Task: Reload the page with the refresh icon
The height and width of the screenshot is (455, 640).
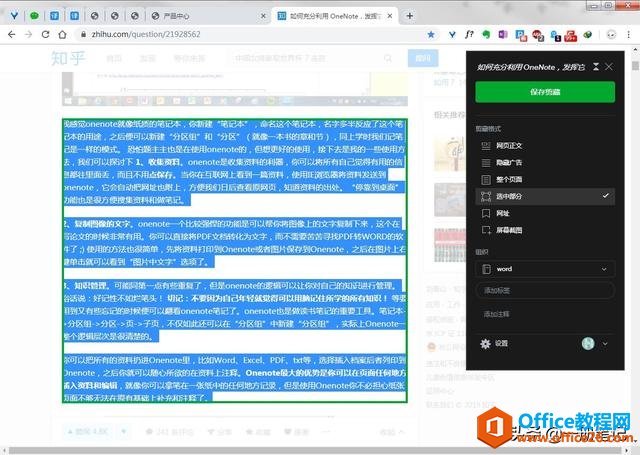Action: coord(45,35)
